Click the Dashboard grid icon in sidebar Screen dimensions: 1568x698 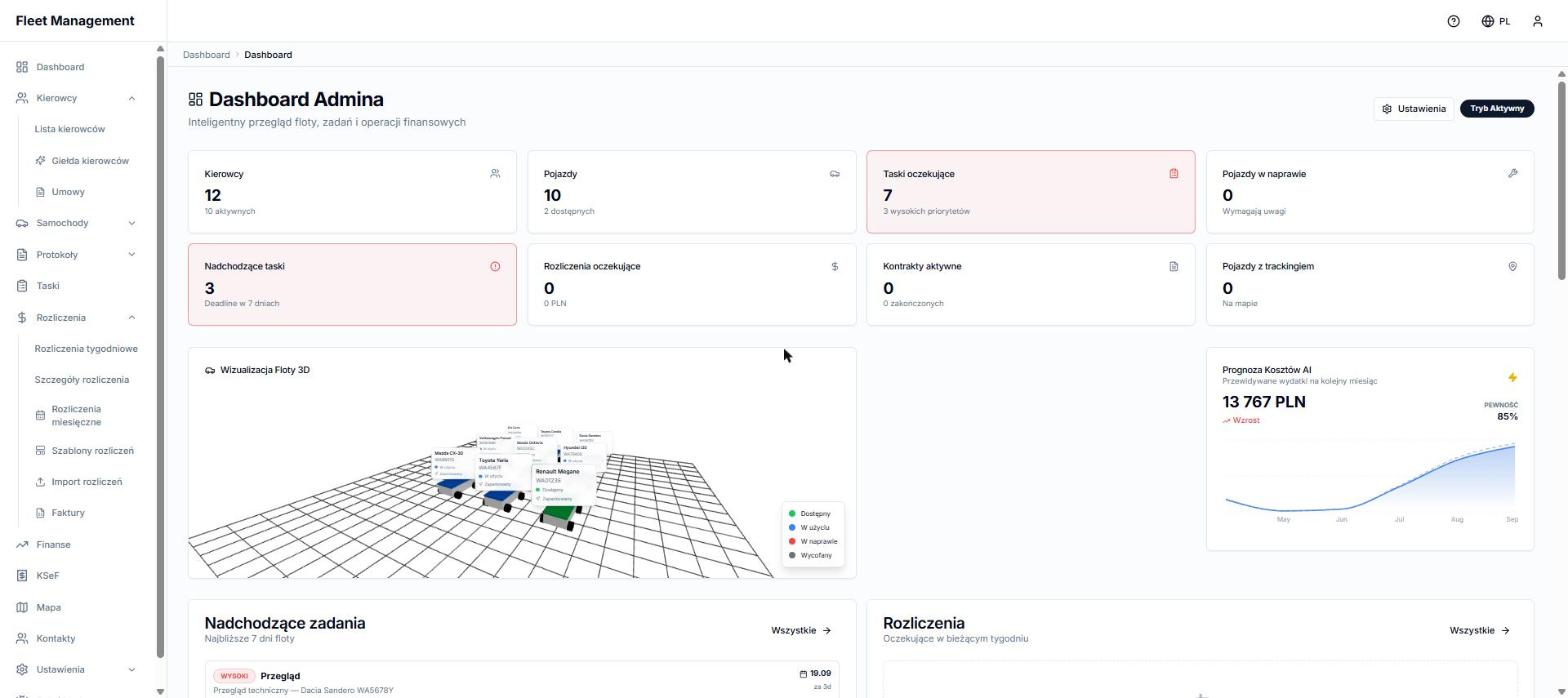[x=22, y=67]
